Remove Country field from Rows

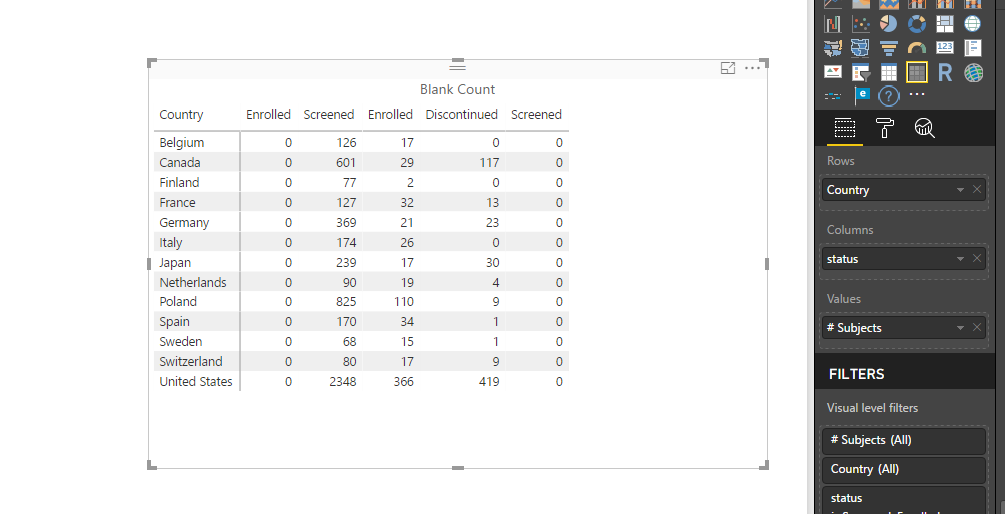pyautogui.click(x=977, y=190)
